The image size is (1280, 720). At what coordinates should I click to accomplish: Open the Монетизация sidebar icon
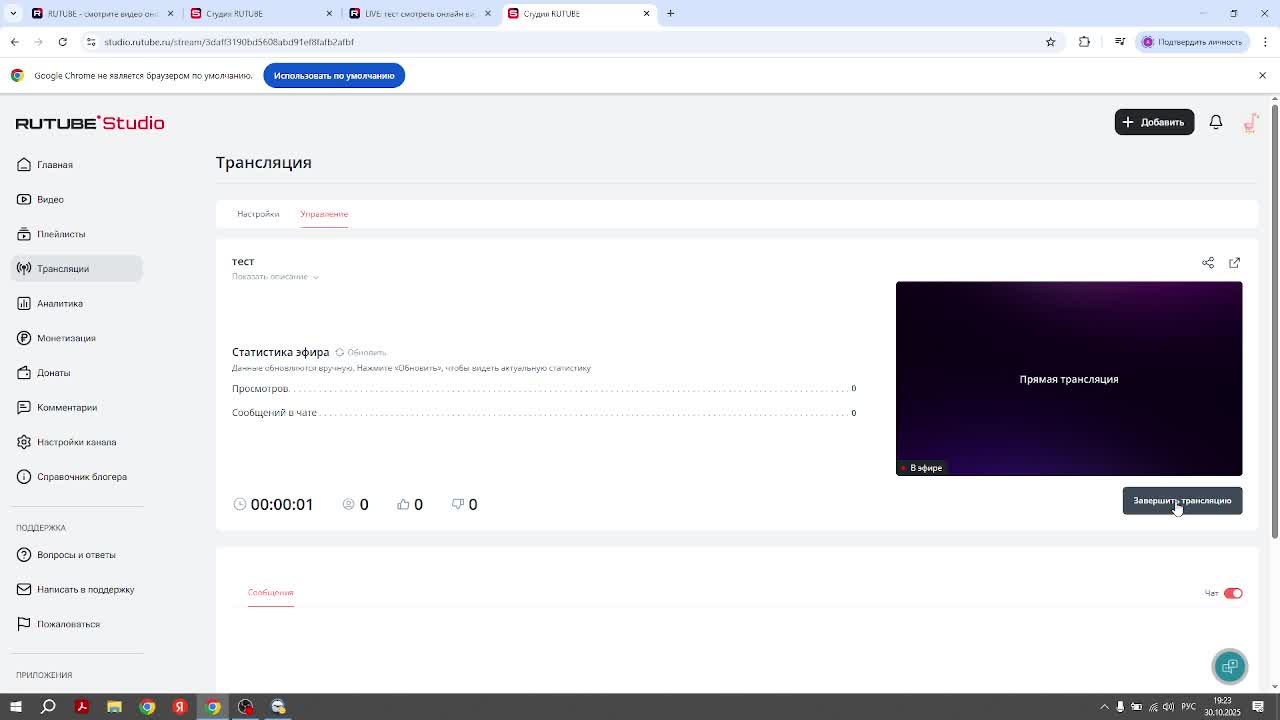pyautogui.click(x=24, y=338)
